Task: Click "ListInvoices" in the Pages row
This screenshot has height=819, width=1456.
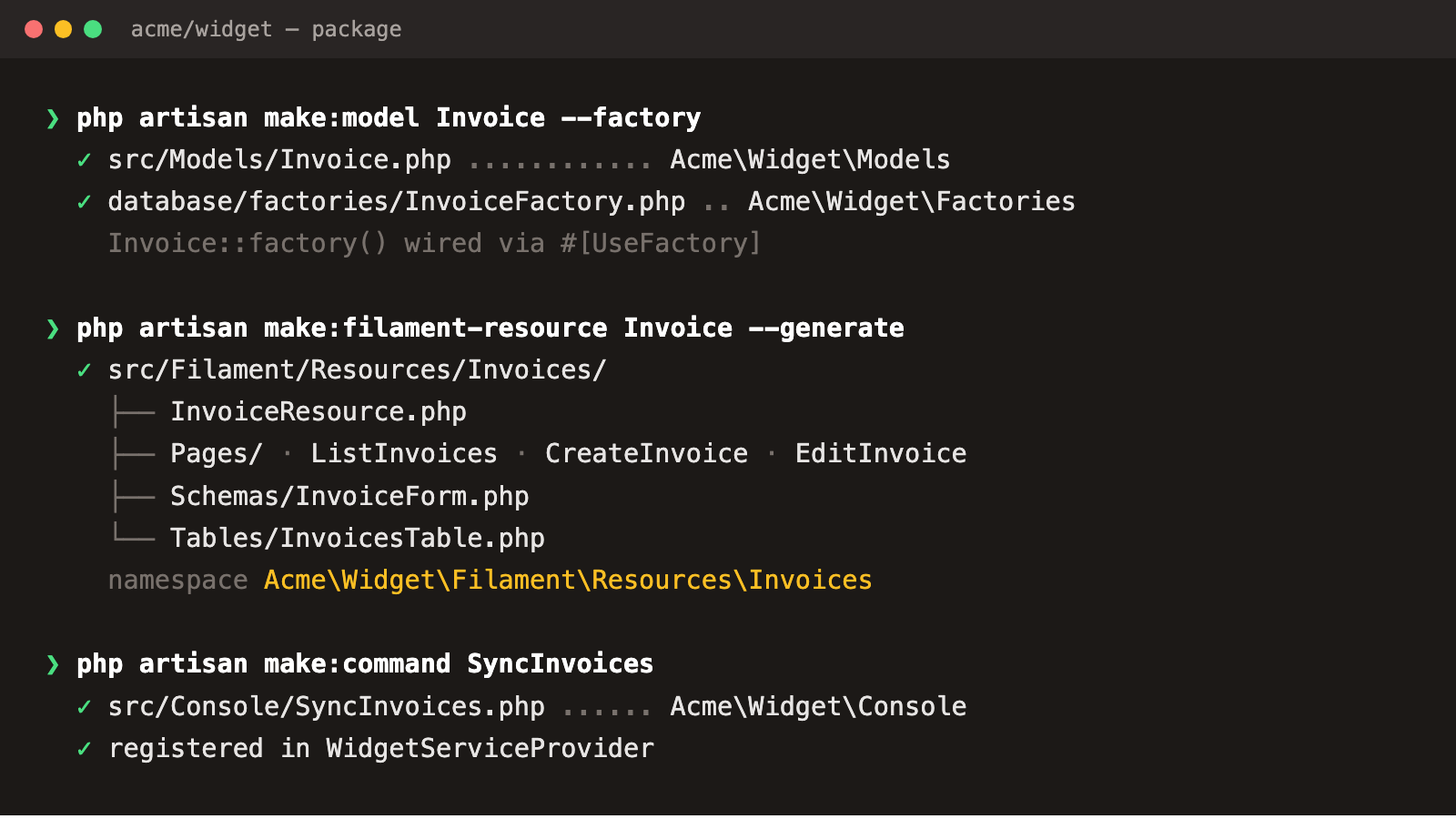Action: point(404,454)
